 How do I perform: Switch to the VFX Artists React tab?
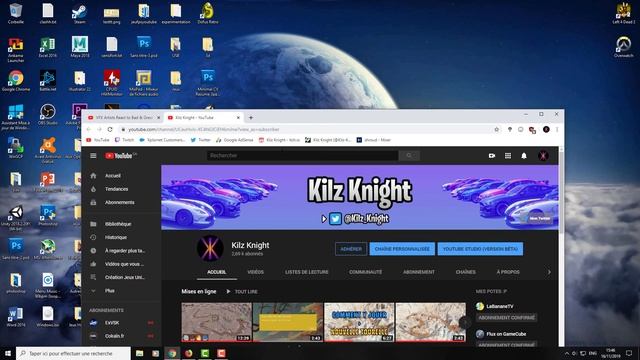coord(124,118)
